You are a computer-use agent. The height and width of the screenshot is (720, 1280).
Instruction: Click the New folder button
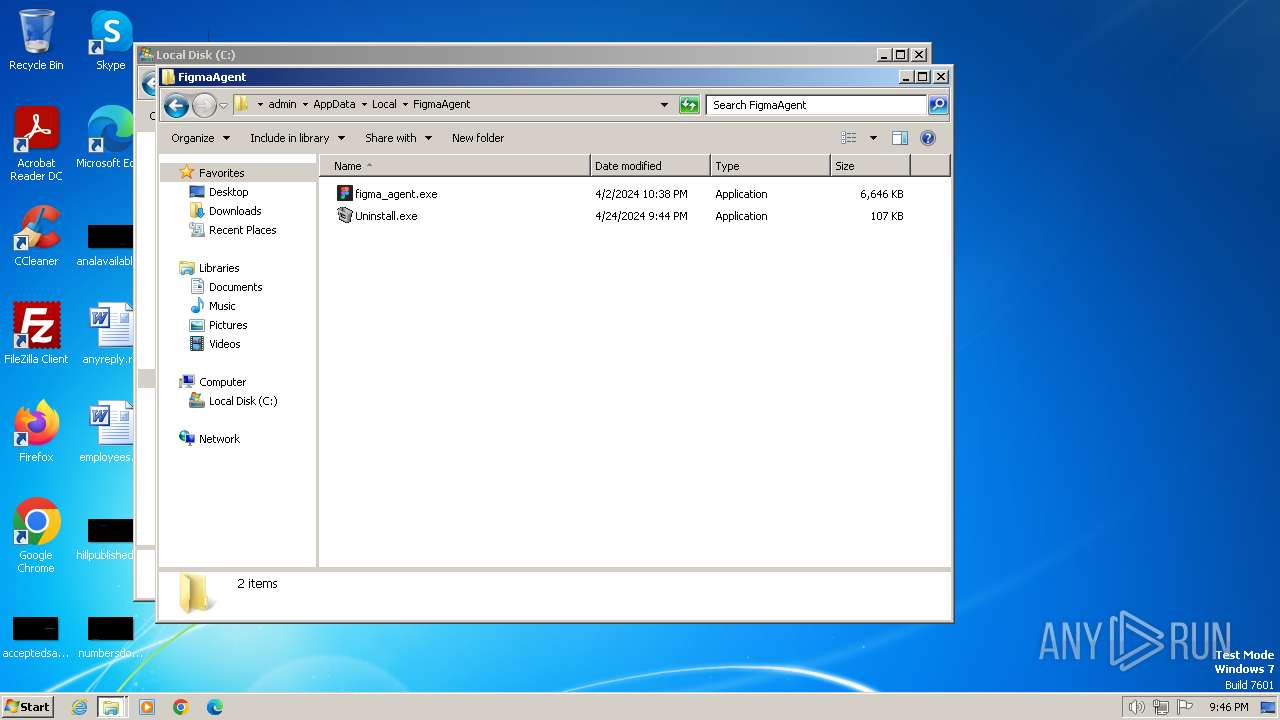[478, 138]
